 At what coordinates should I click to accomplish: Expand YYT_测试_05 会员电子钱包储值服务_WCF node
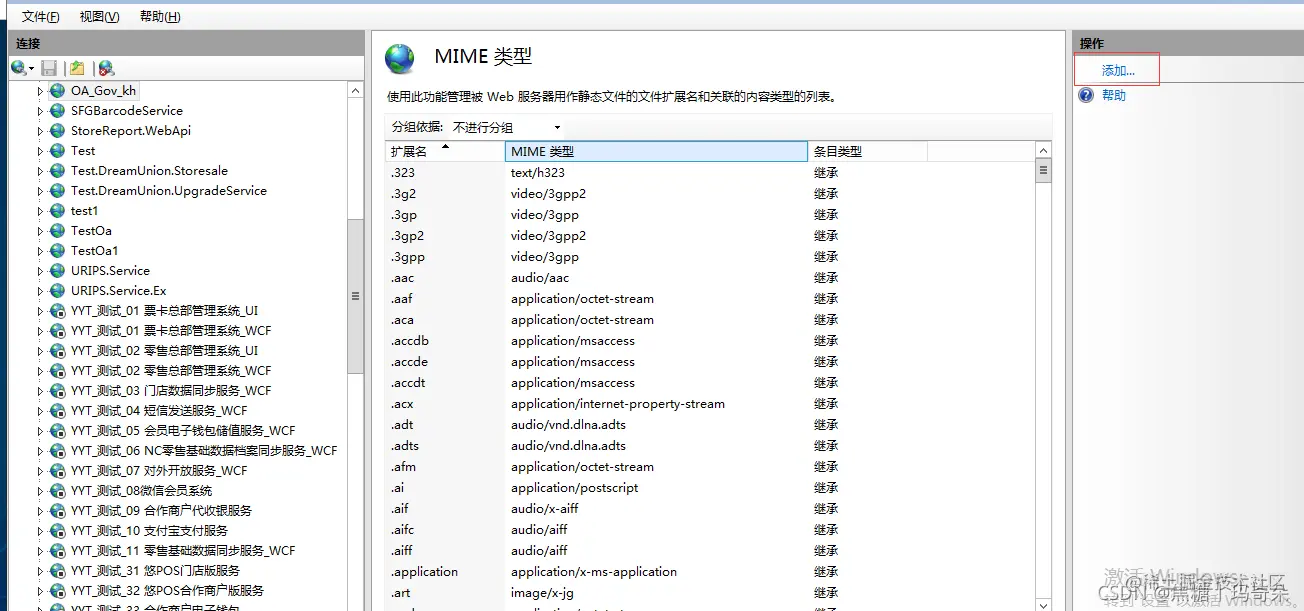[41, 430]
